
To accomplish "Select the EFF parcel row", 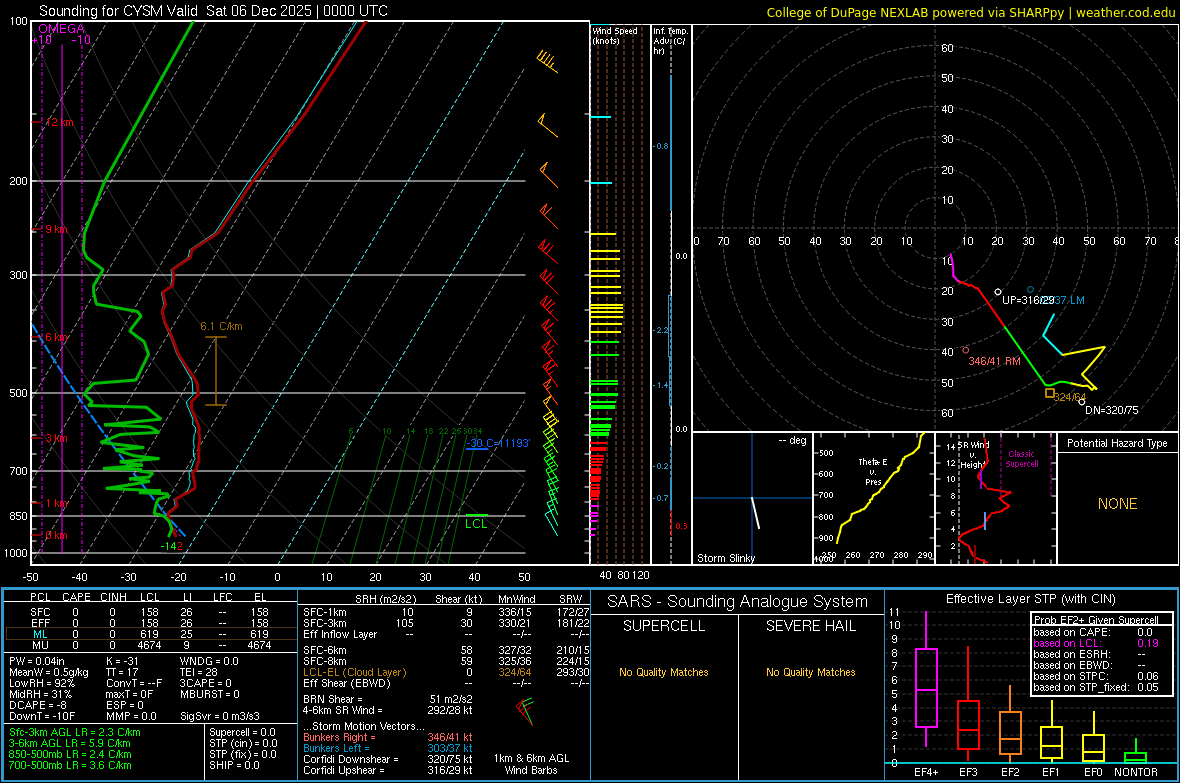I will pos(150,623).
